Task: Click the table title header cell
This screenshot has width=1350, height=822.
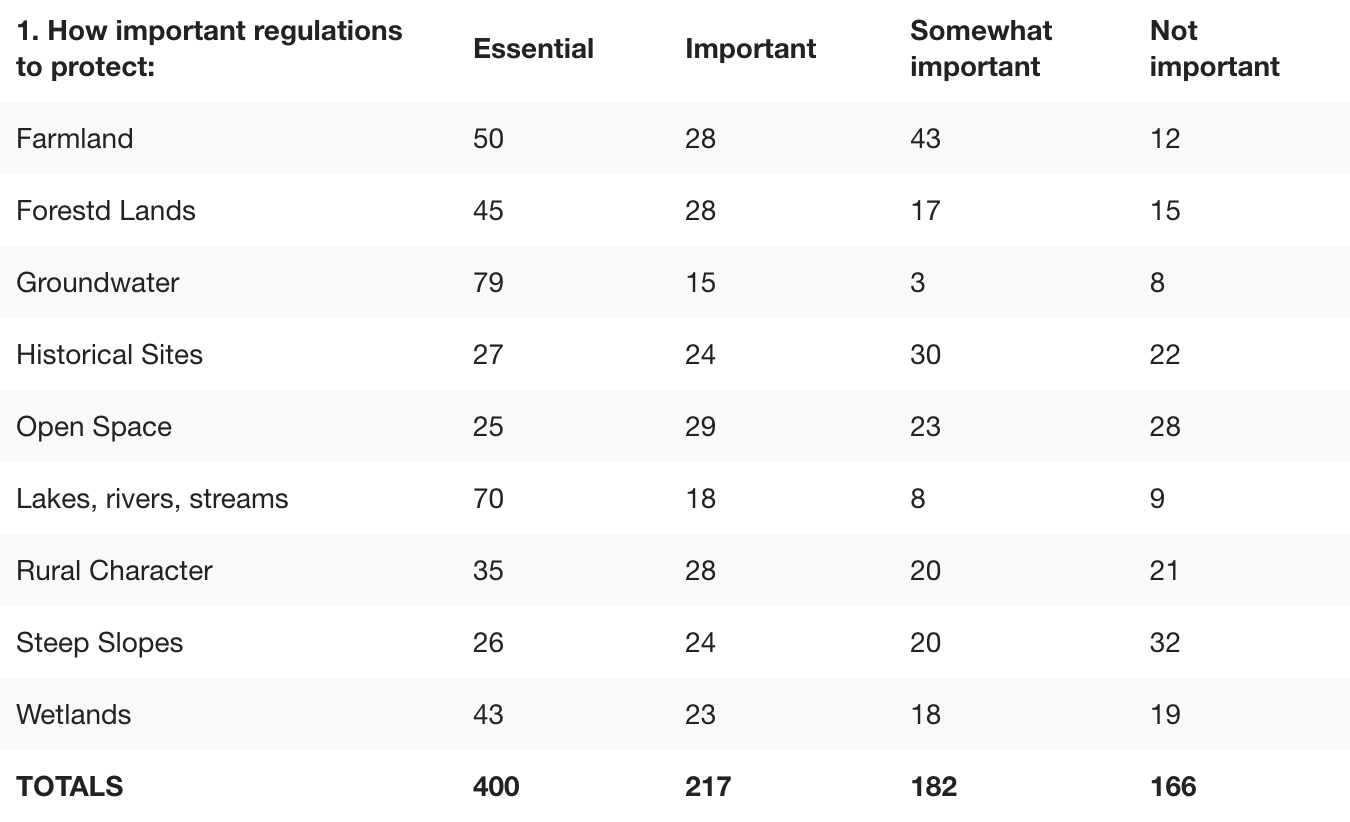Action: (x=210, y=49)
